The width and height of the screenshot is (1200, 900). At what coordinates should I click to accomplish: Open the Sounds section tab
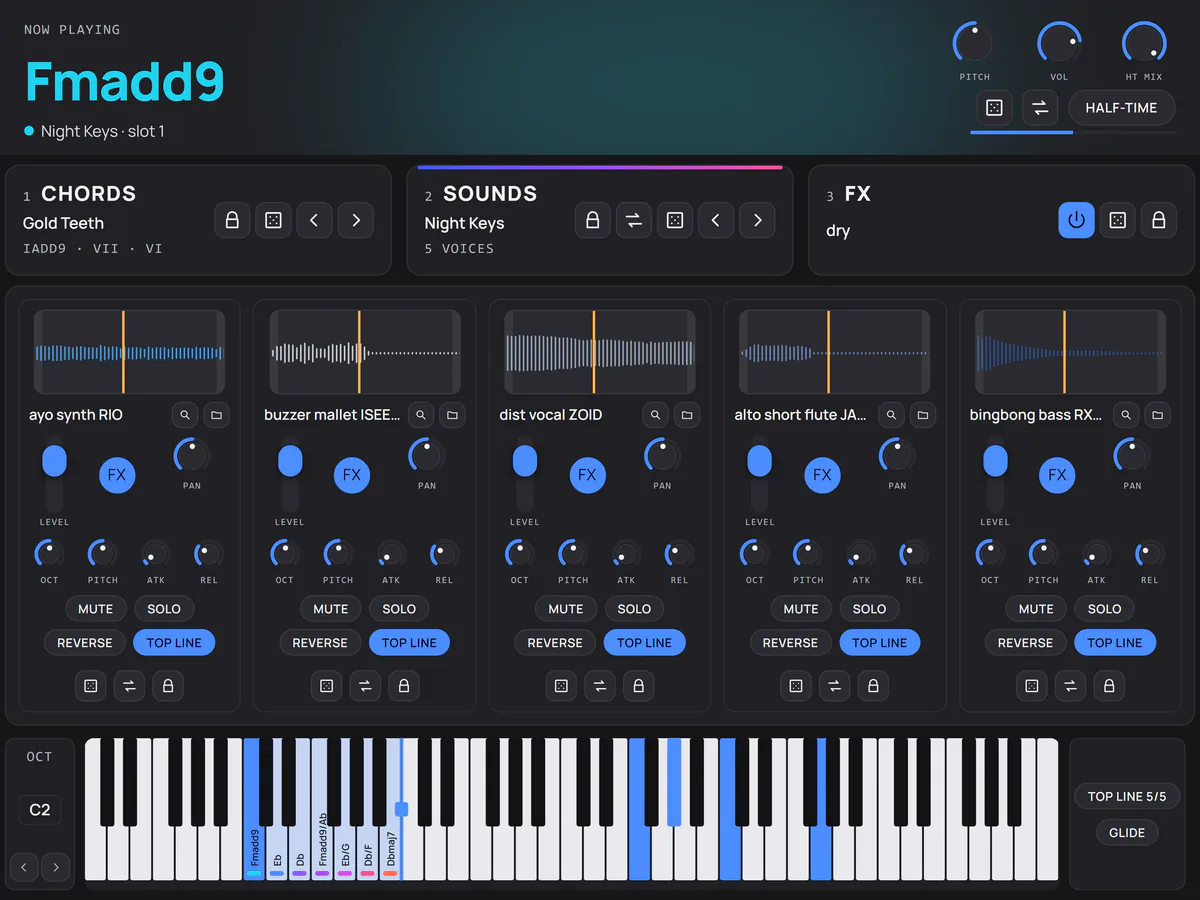(600, 220)
